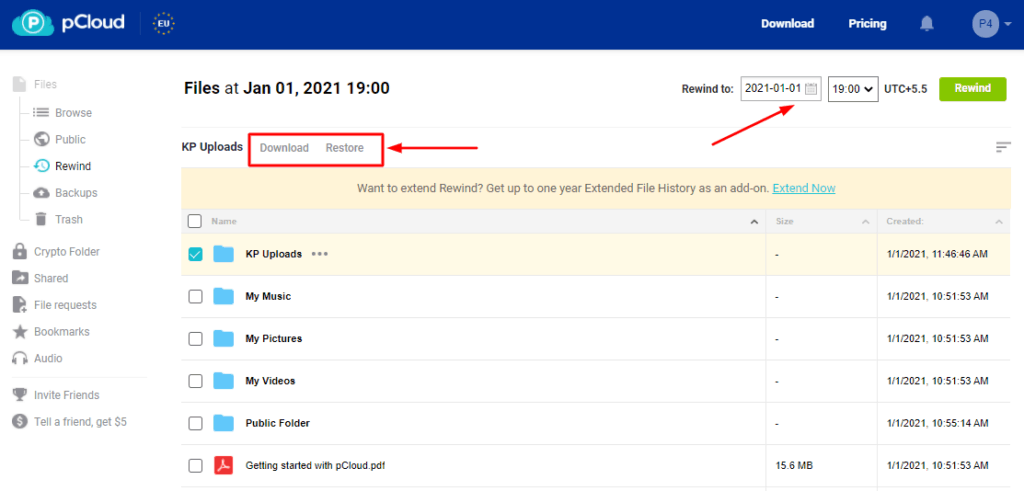Open Audio in the sidebar
1024x491 pixels.
click(48, 358)
